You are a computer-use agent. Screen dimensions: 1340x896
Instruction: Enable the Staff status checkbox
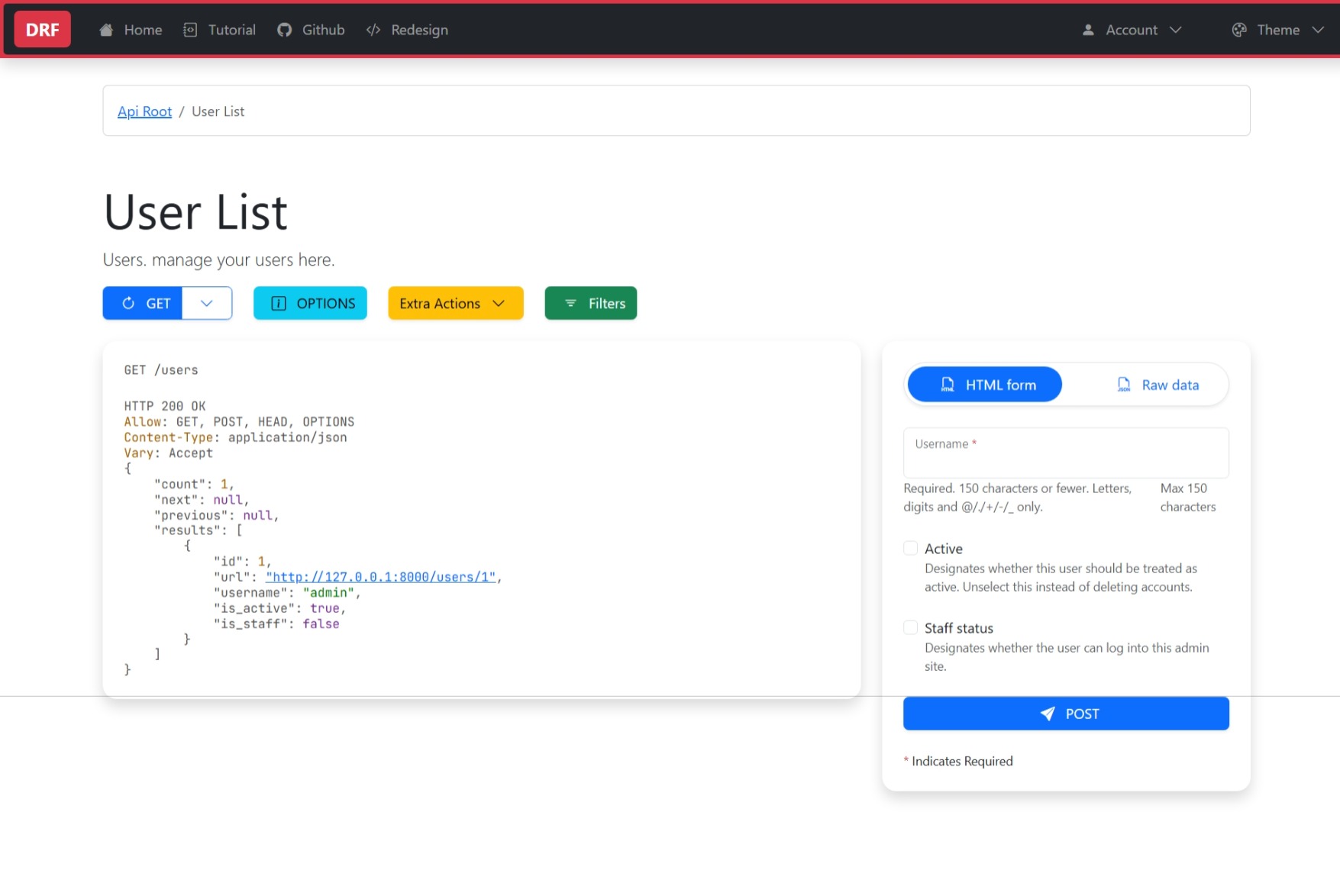point(910,627)
